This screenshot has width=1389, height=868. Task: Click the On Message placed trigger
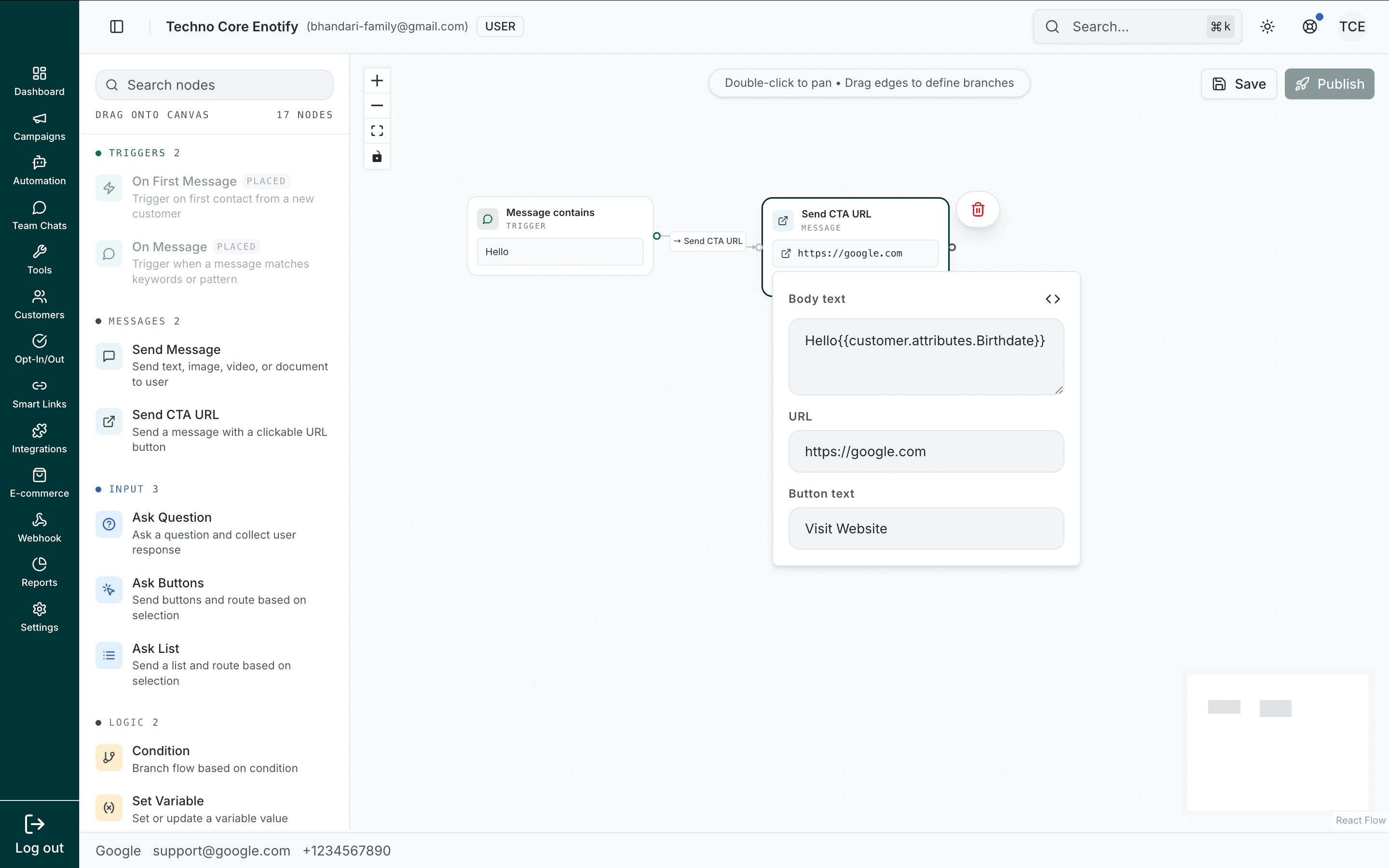click(x=214, y=262)
